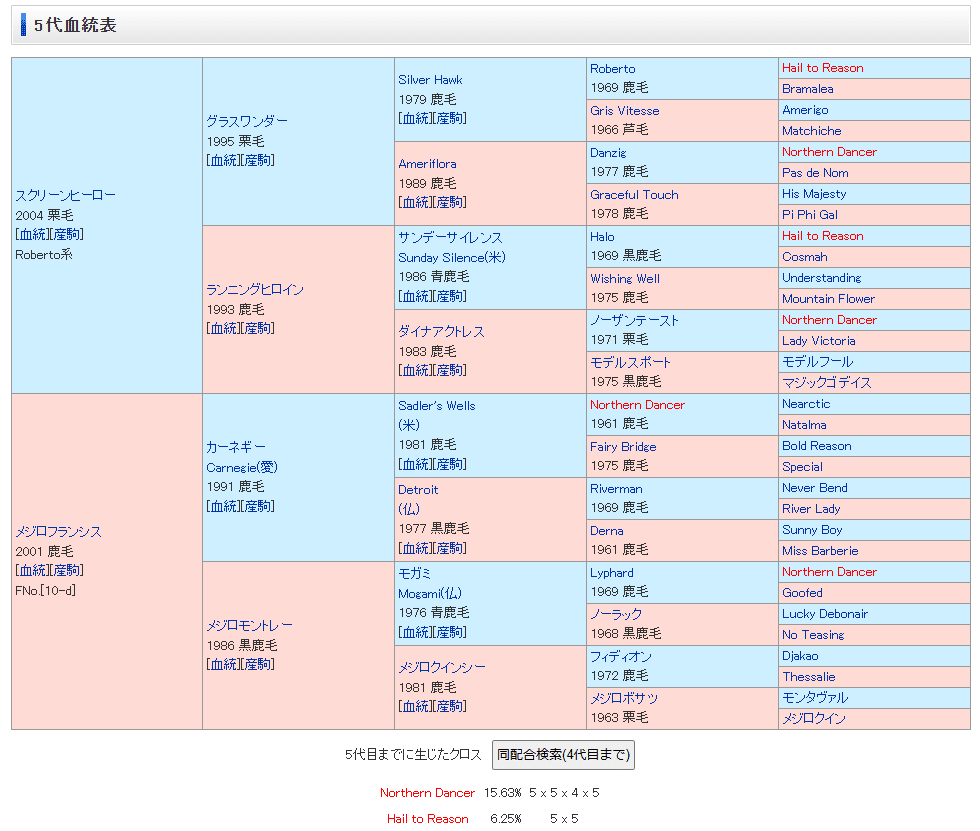Open the Silver Hawk link
Screen dimensions: 980x831
click(x=430, y=80)
